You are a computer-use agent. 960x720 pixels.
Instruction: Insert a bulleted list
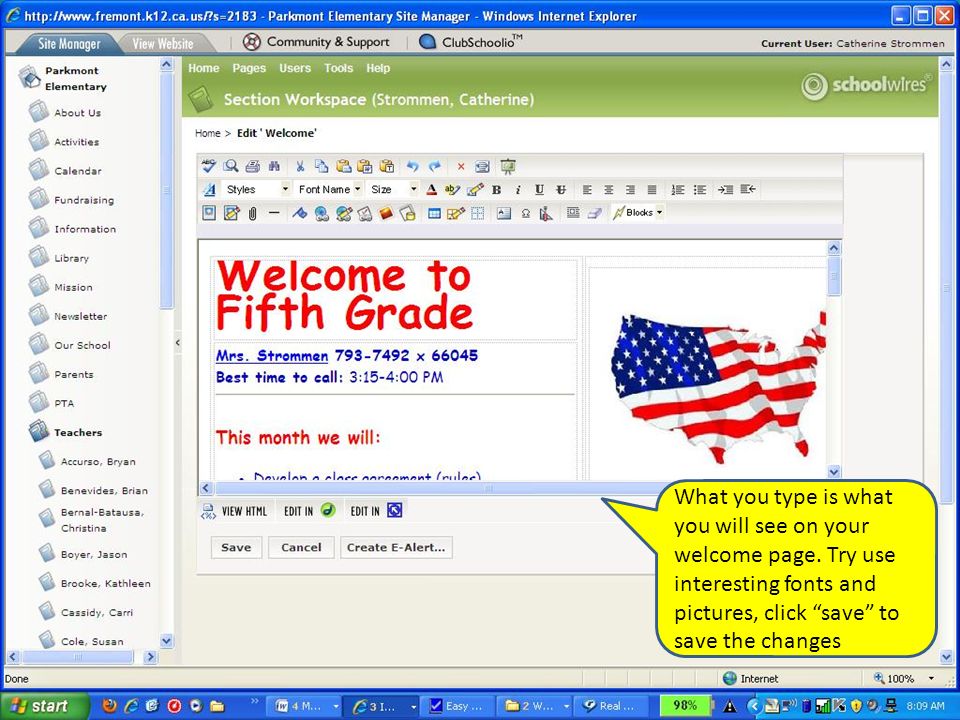tap(700, 190)
